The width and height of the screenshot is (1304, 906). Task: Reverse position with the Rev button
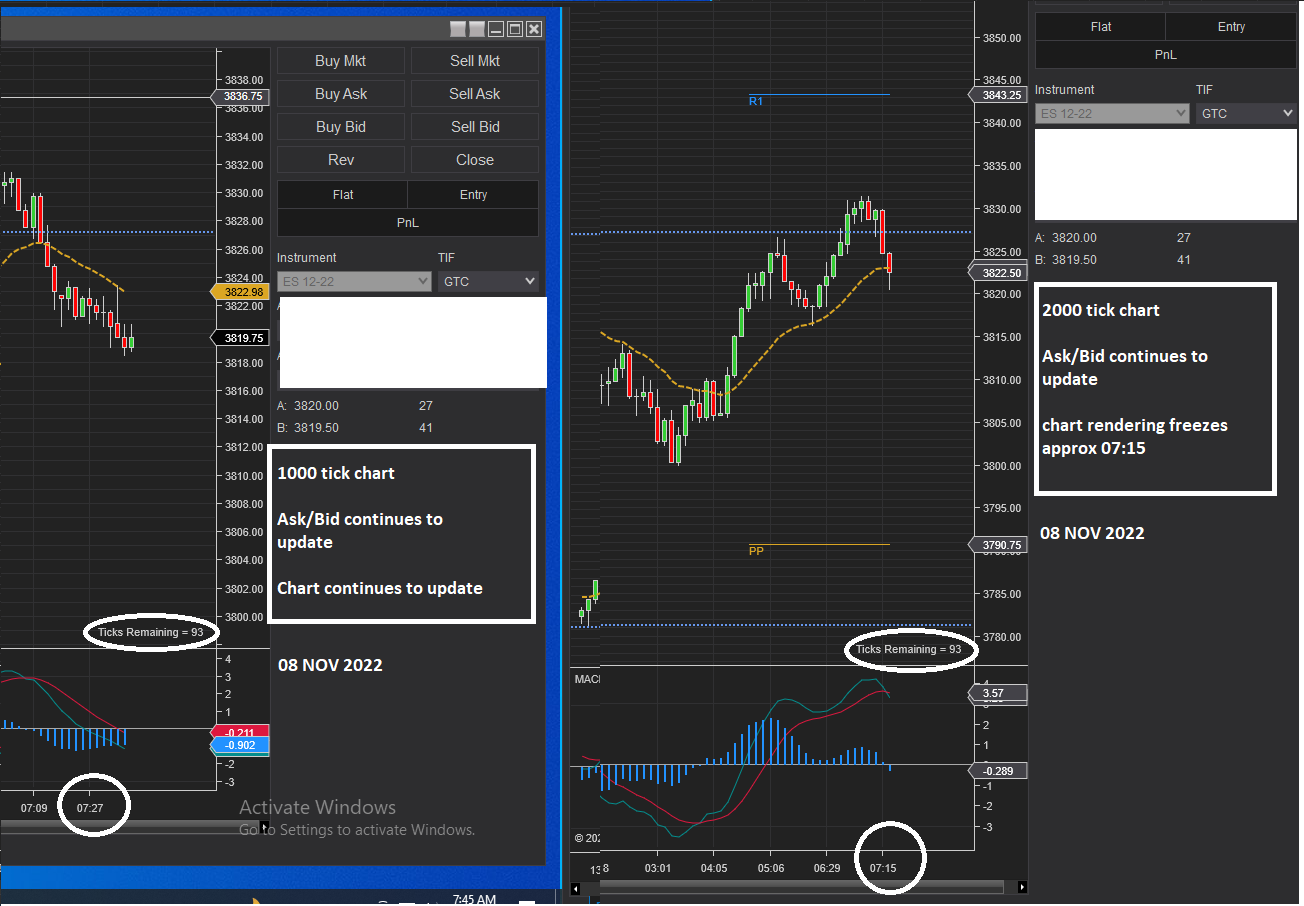(341, 160)
